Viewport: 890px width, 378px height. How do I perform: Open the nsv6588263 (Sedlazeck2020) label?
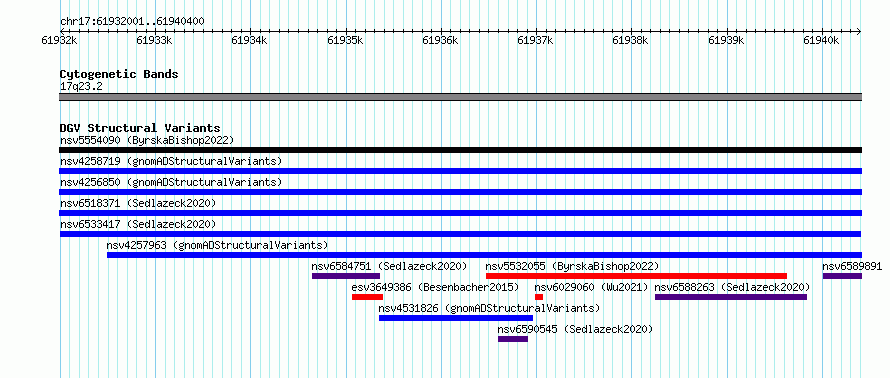point(732,287)
